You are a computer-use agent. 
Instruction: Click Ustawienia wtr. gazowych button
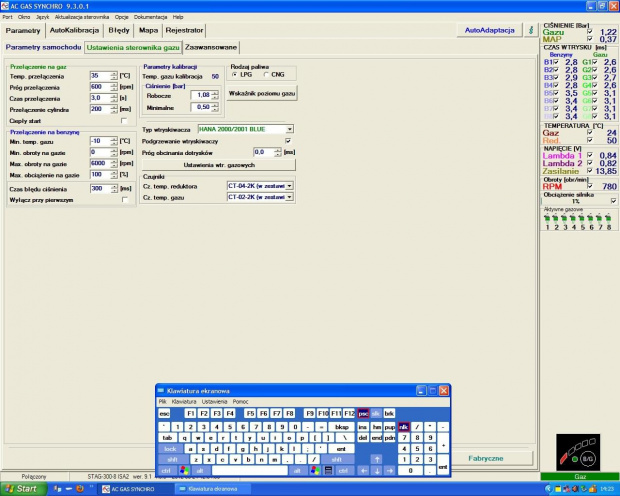pos(219,164)
